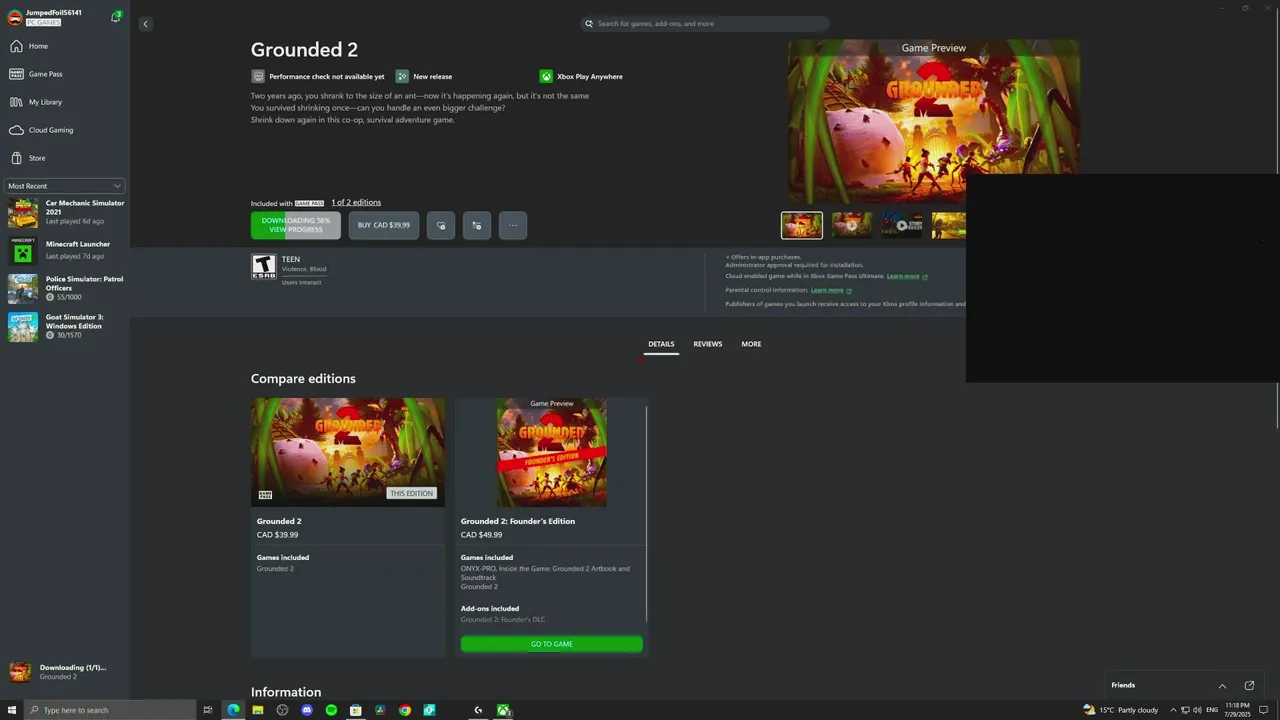Open the Downloading (1/1) queue item
This screenshot has width=1280, height=720.
pos(64,672)
